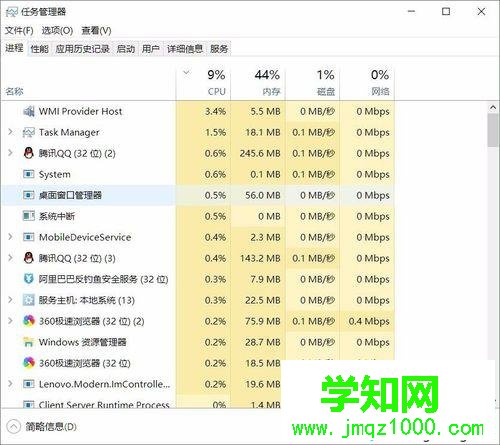Click the 0.4 Mbps network value
Image resolution: width=500 pixels, height=445 pixels.
369,321
